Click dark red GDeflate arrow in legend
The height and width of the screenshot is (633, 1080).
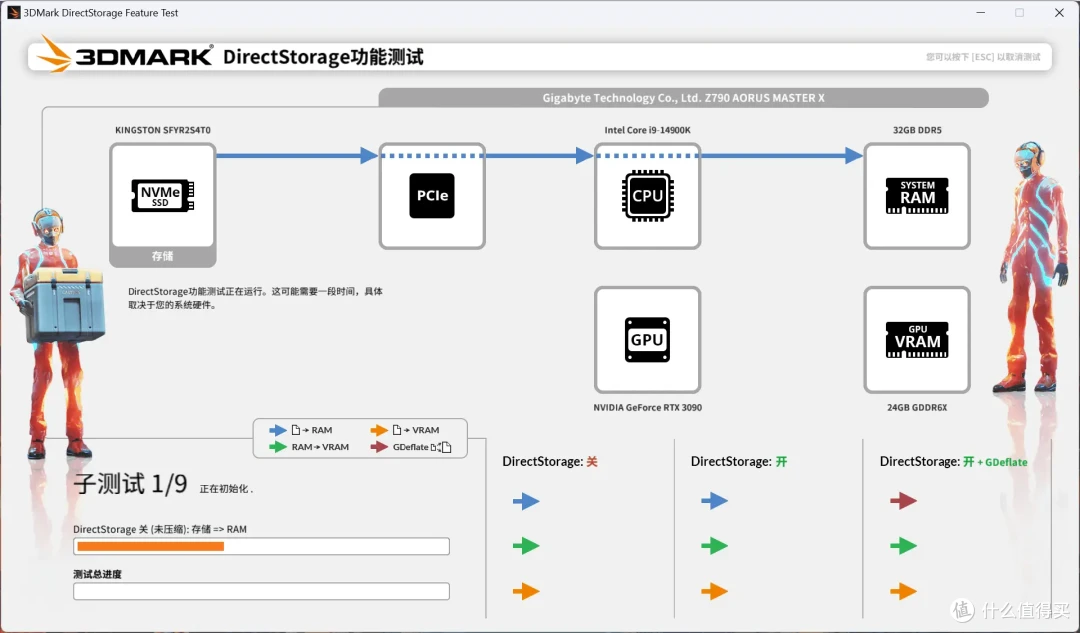(x=379, y=447)
